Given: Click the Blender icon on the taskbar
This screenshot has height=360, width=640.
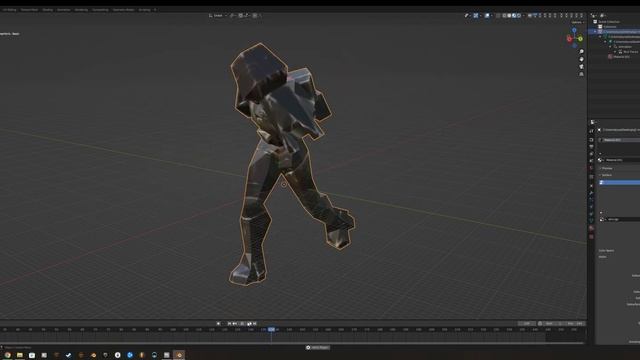Looking at the screenshot, I should (x=179, y=355).
